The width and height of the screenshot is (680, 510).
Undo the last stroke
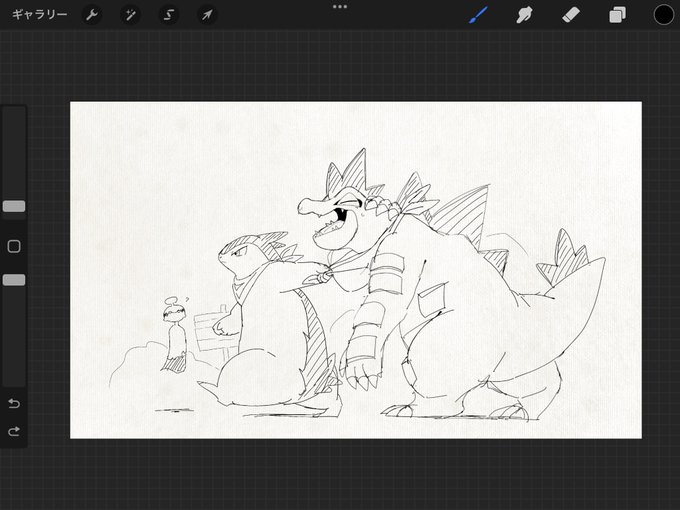[x=14, y=403]
